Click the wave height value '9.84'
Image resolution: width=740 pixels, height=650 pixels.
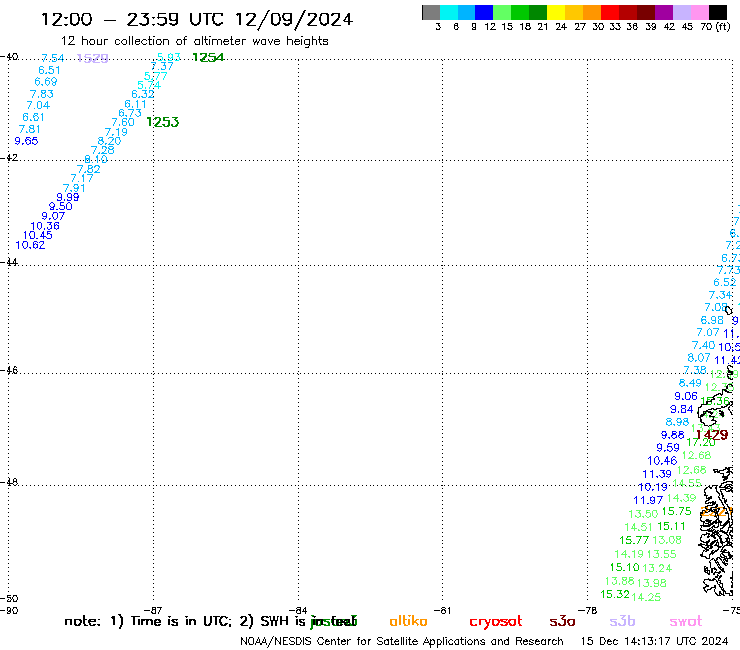pos(681,409)
